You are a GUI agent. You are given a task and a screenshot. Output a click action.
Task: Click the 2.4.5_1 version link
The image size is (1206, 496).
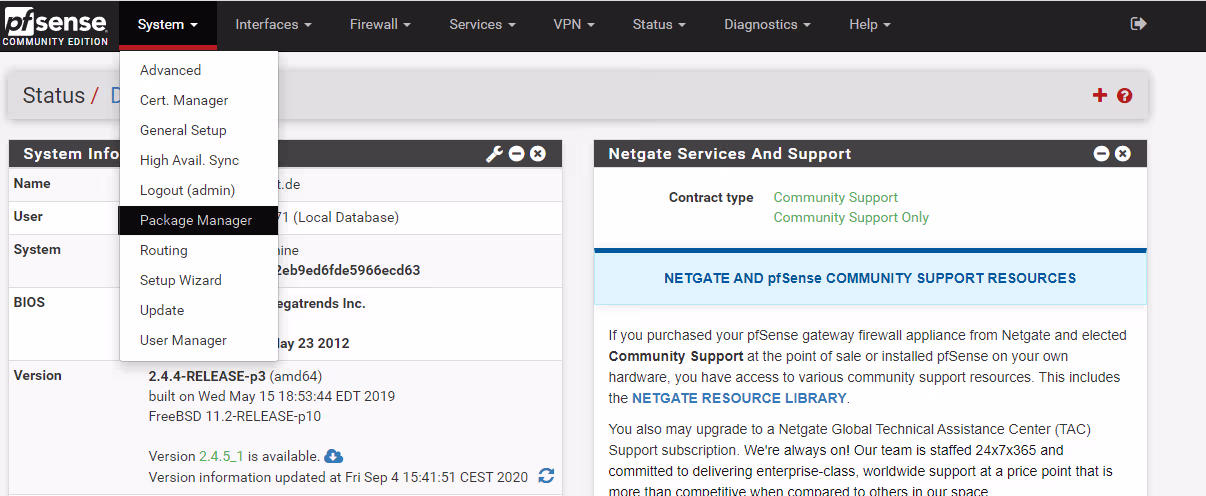click(220, 456)
